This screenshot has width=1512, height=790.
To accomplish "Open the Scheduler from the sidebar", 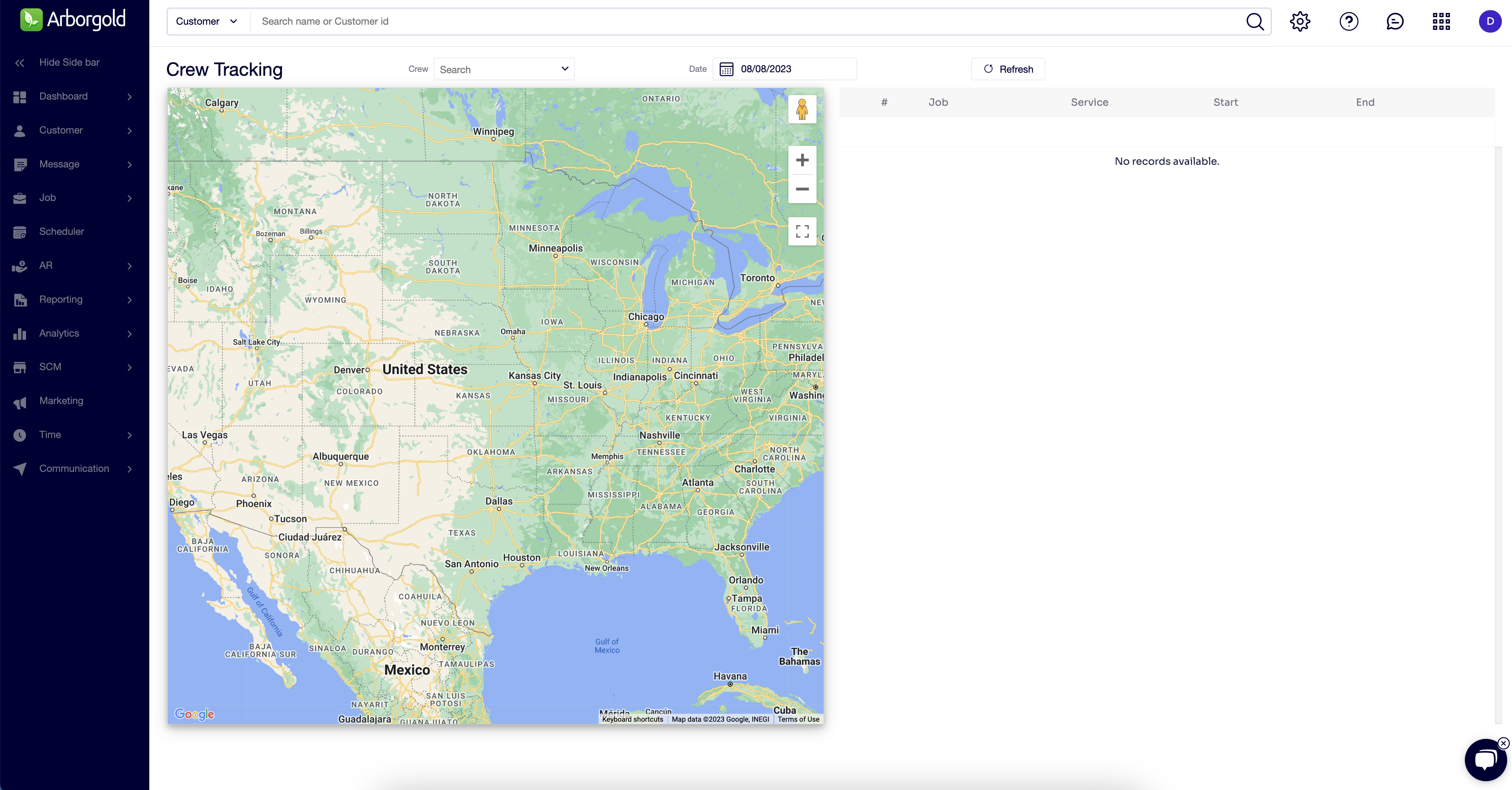I will [x=61, y=231].
